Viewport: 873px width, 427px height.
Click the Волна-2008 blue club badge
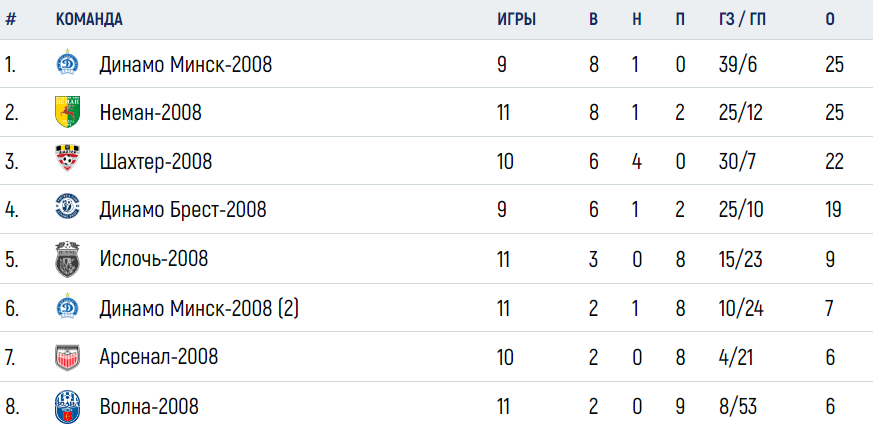pos(67,406)
